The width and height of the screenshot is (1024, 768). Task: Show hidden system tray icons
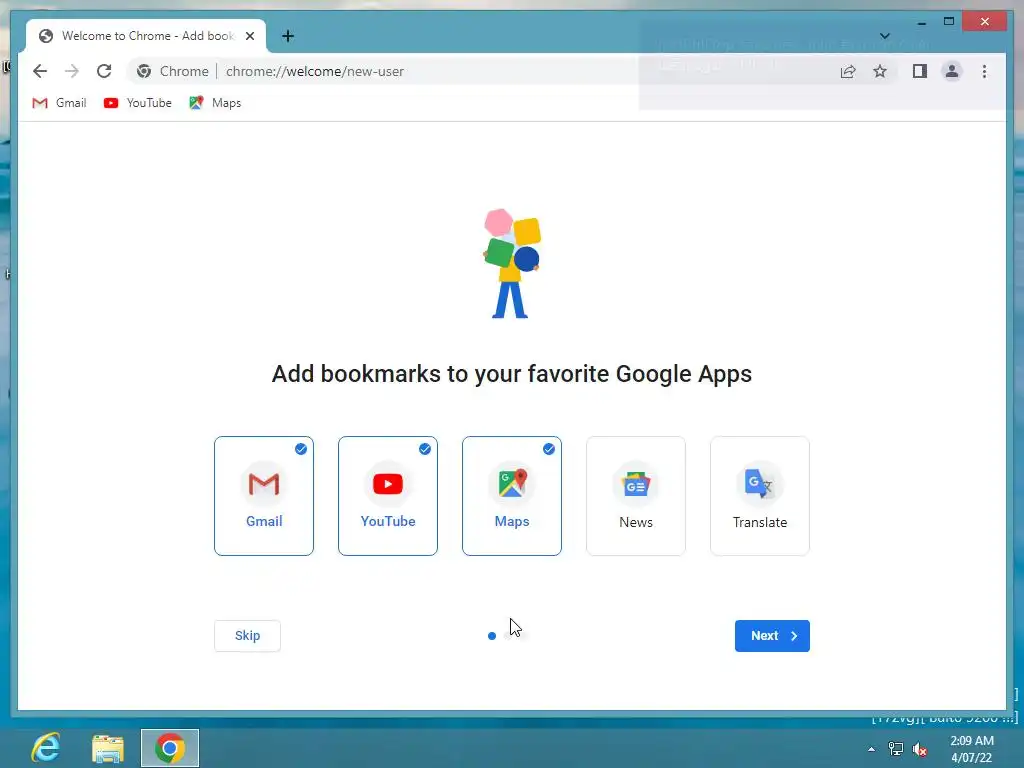point(871,749)
